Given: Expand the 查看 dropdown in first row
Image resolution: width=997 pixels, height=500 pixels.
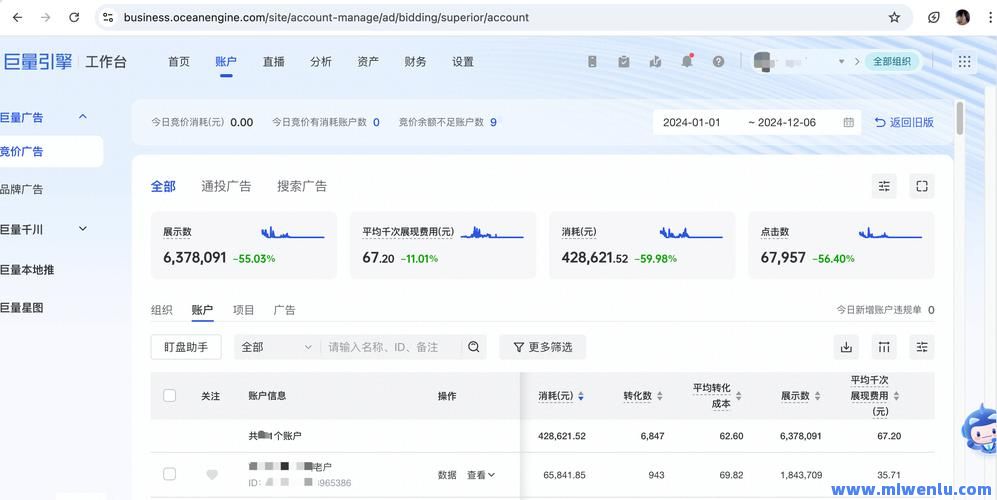Looking at the screenshot, I should [481, 475].
